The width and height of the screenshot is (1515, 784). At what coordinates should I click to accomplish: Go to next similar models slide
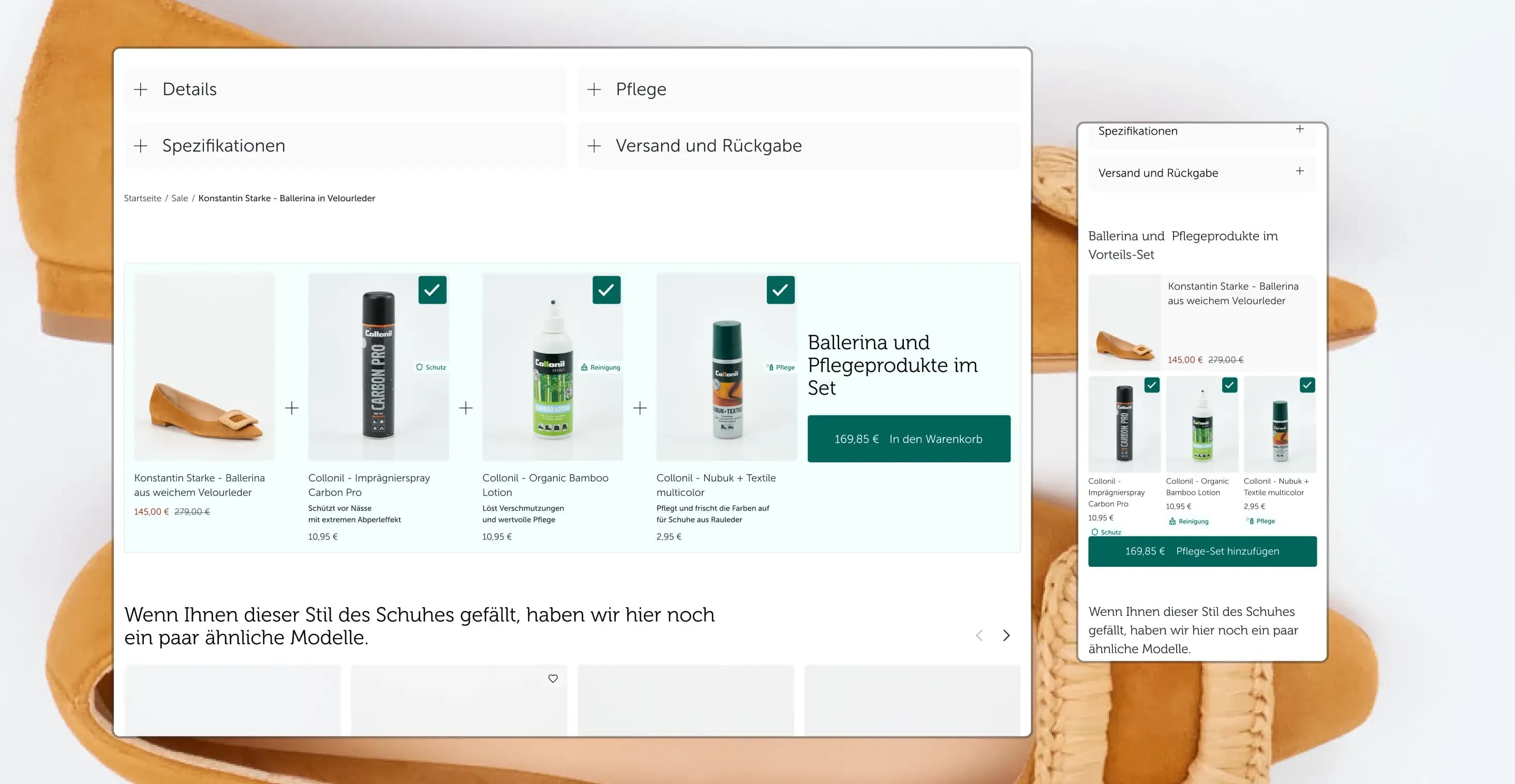coord(1006,635)
